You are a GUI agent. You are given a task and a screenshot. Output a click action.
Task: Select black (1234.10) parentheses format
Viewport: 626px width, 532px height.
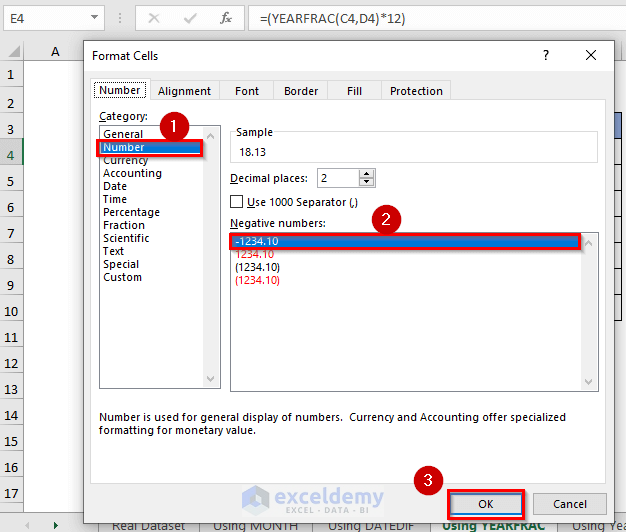point(258,267)
